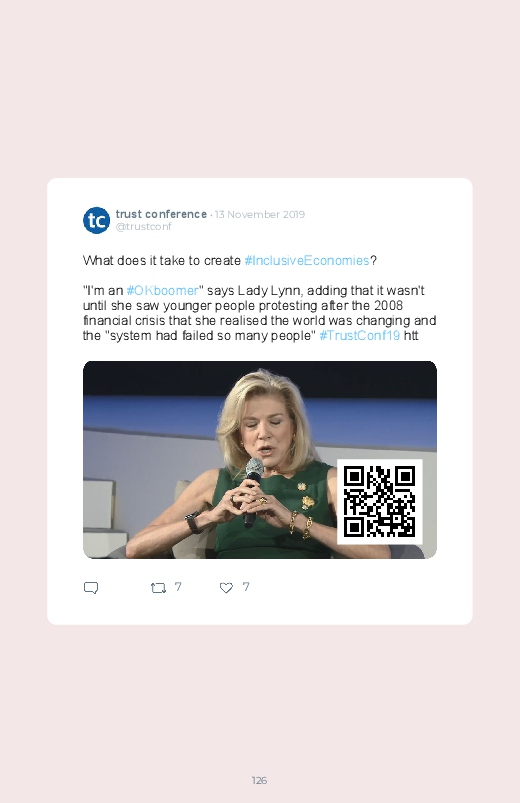
Task: Click the heart like icon
Action: click(x=226, y=588)
